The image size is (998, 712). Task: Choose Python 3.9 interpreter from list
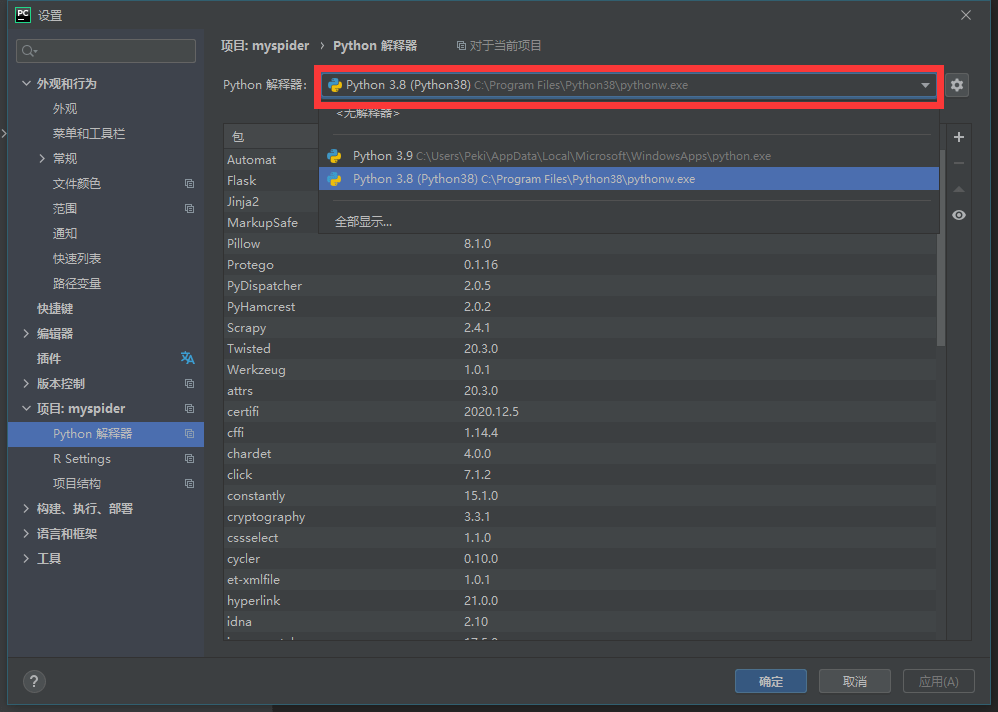click(x=629, y=156)
